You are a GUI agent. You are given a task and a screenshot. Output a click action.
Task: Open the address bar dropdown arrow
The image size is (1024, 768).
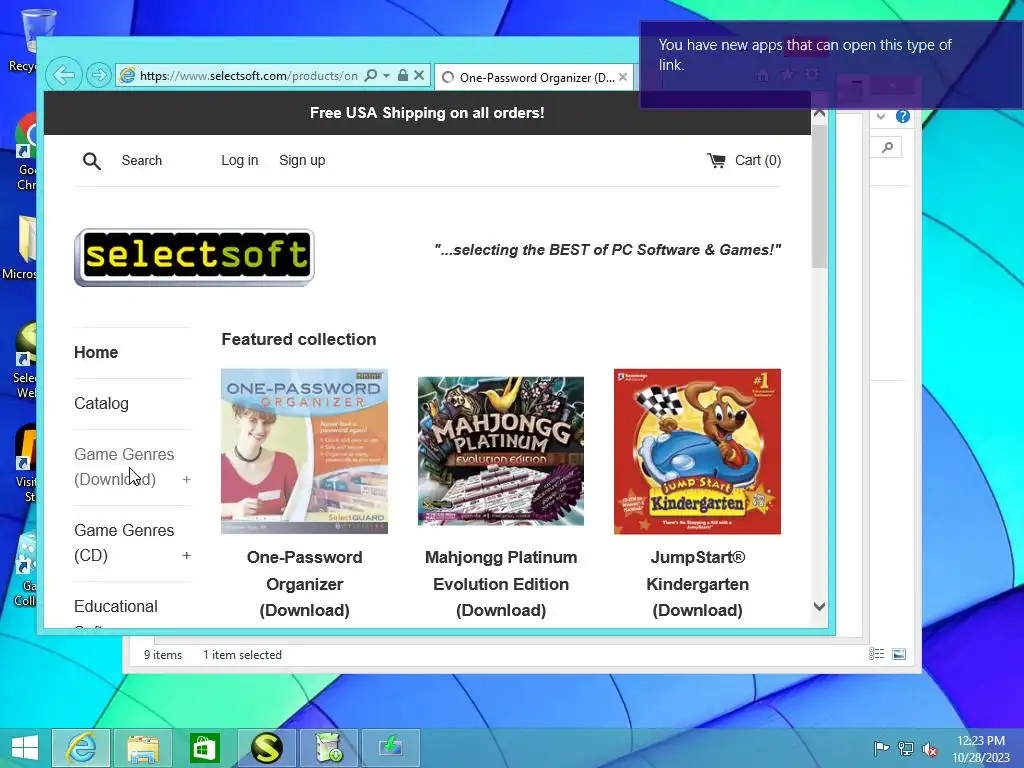[x=387, y=75]
